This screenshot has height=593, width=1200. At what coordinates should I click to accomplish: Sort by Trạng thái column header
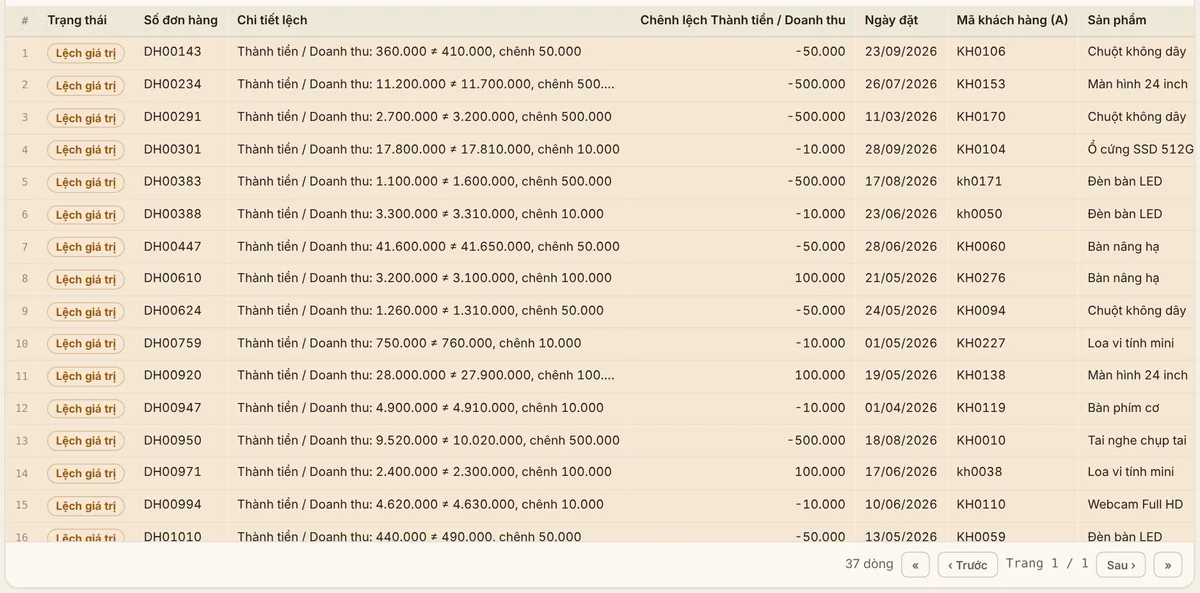point(77,20)
